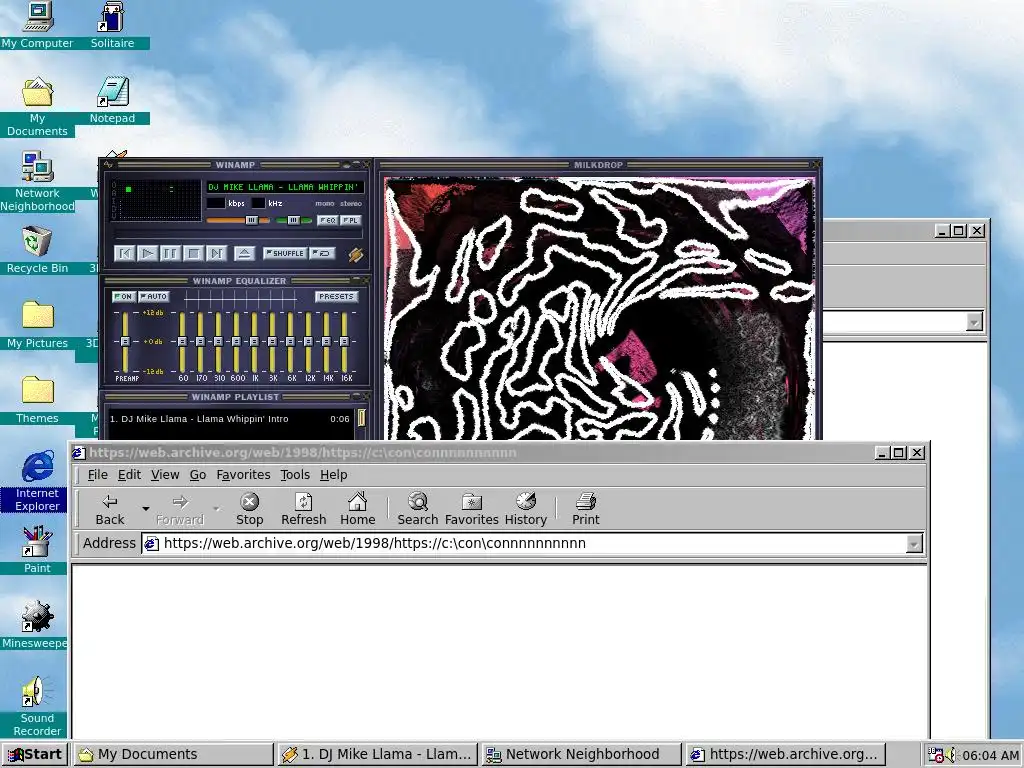Click the Winamp song position seek bar
1024x768 pixels.
[238, 234]
